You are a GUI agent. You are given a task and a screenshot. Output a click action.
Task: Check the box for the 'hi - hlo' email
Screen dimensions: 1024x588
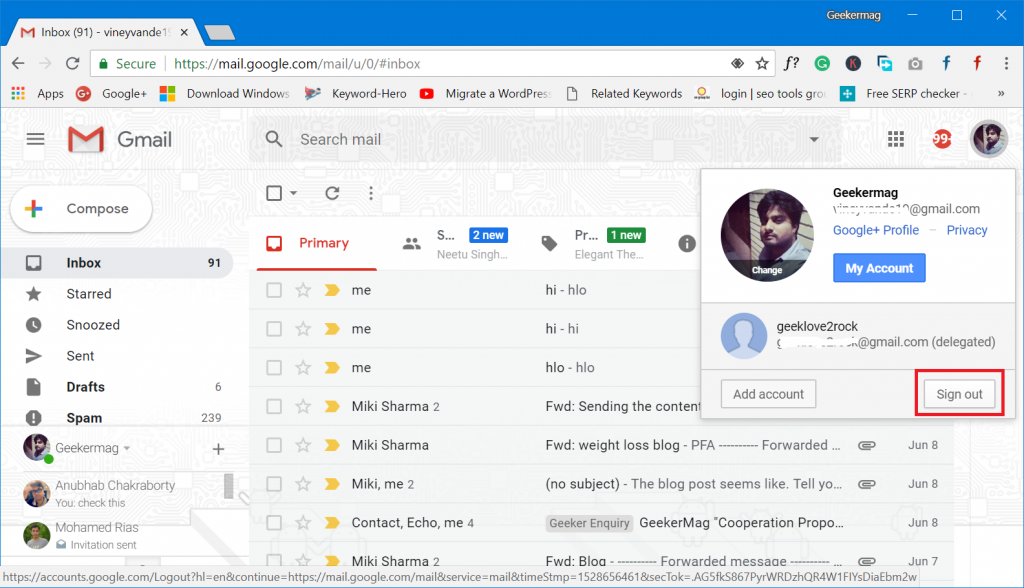[x=274, y=290]
